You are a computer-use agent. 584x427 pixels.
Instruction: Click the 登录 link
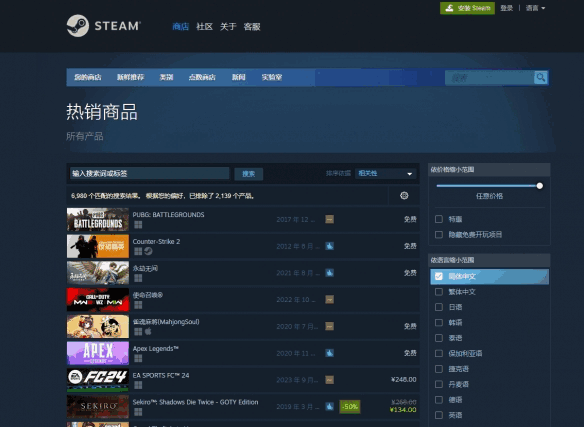(x=507, y=8)
